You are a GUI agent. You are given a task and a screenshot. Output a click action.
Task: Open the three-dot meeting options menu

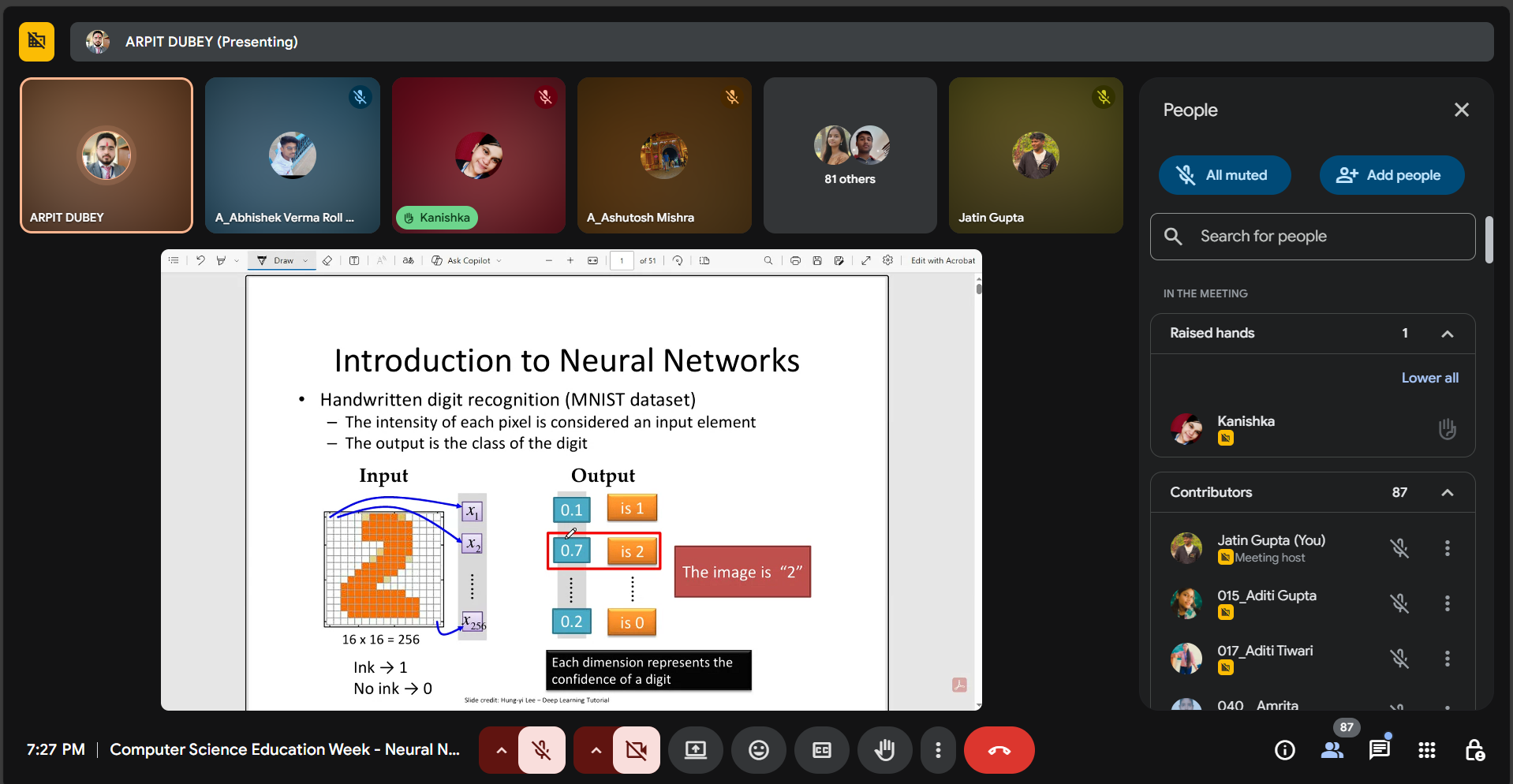(938, 750)
